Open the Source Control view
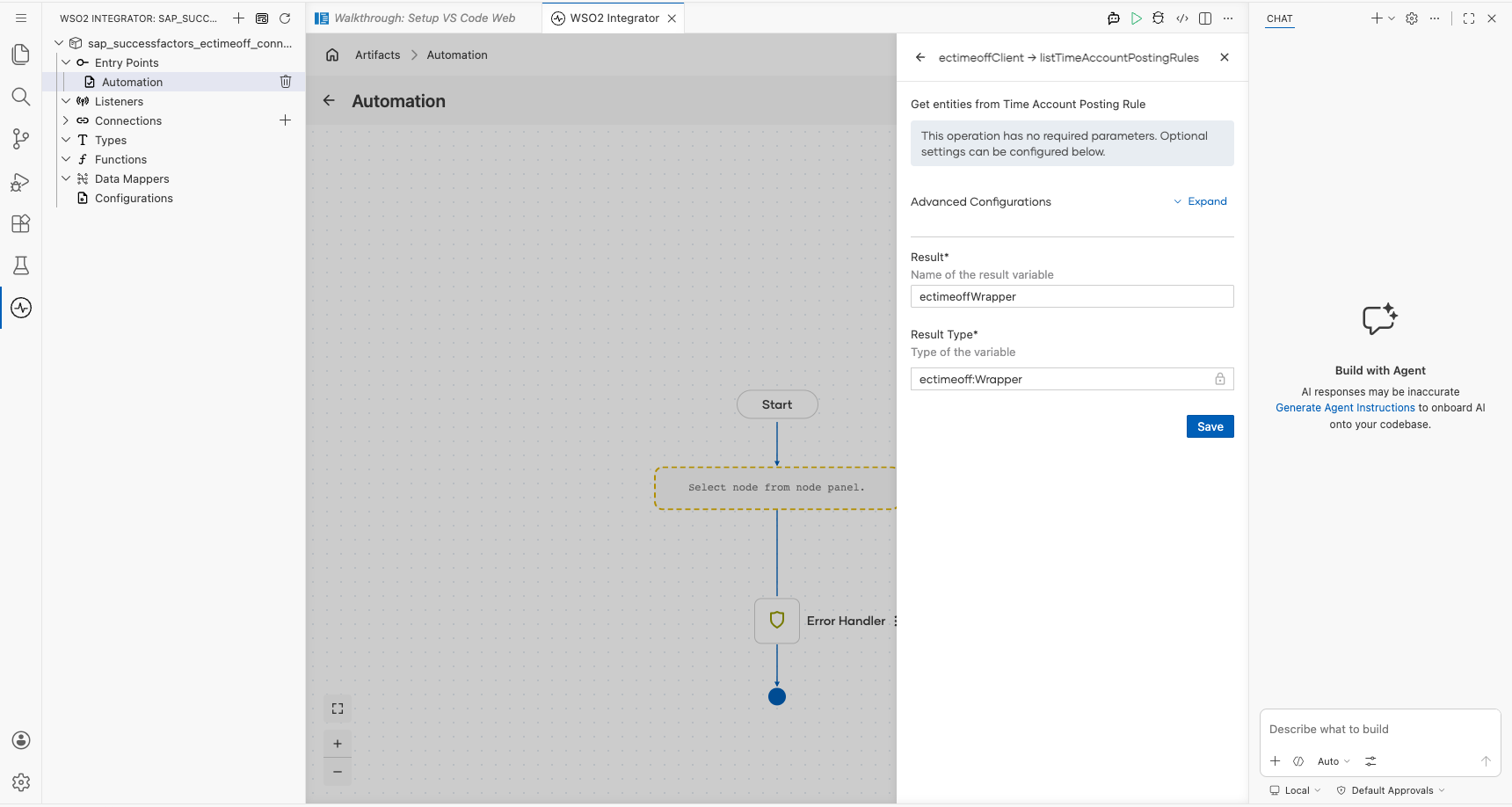This screenshot has width=1512, height=807. pos(21,139)
